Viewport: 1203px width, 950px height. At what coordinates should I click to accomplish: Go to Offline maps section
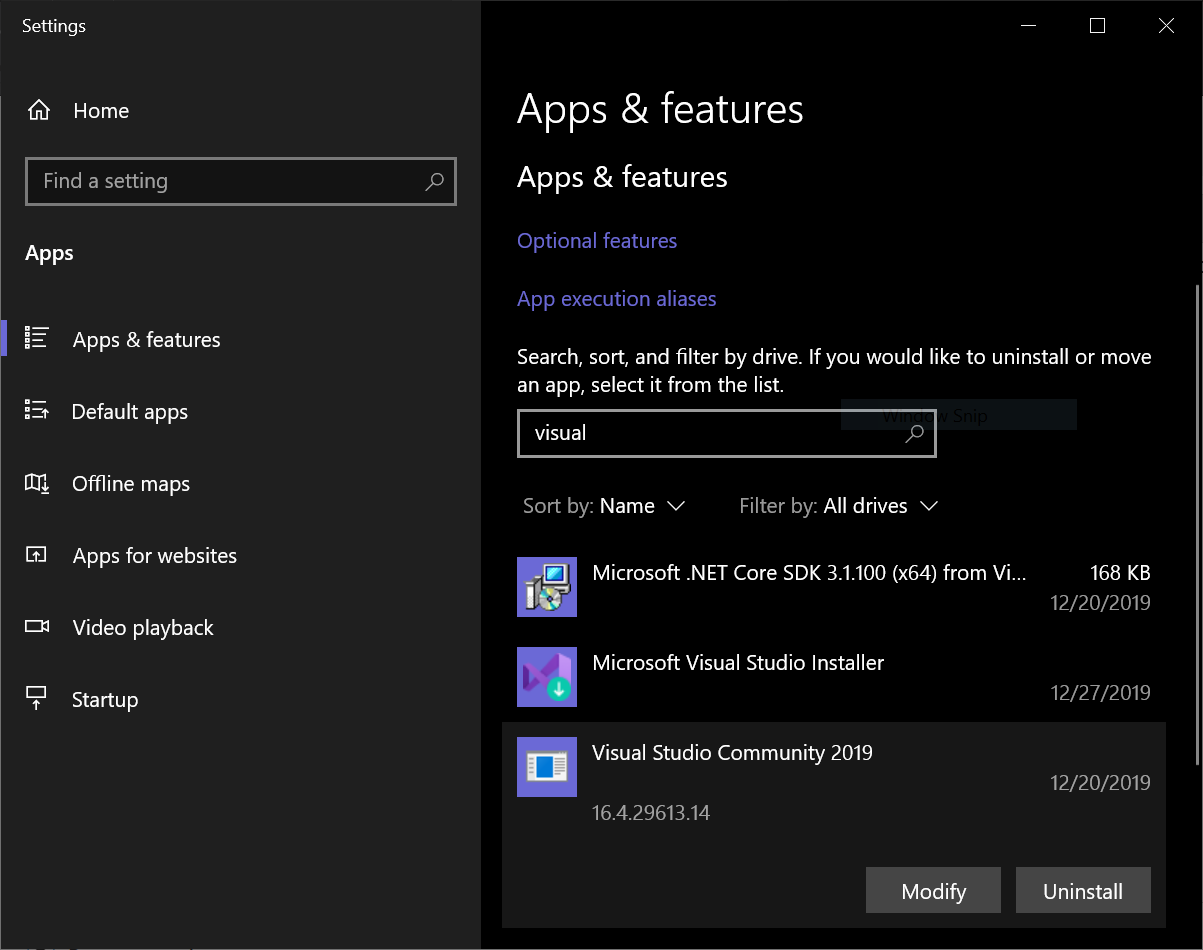tap(131, 484)
